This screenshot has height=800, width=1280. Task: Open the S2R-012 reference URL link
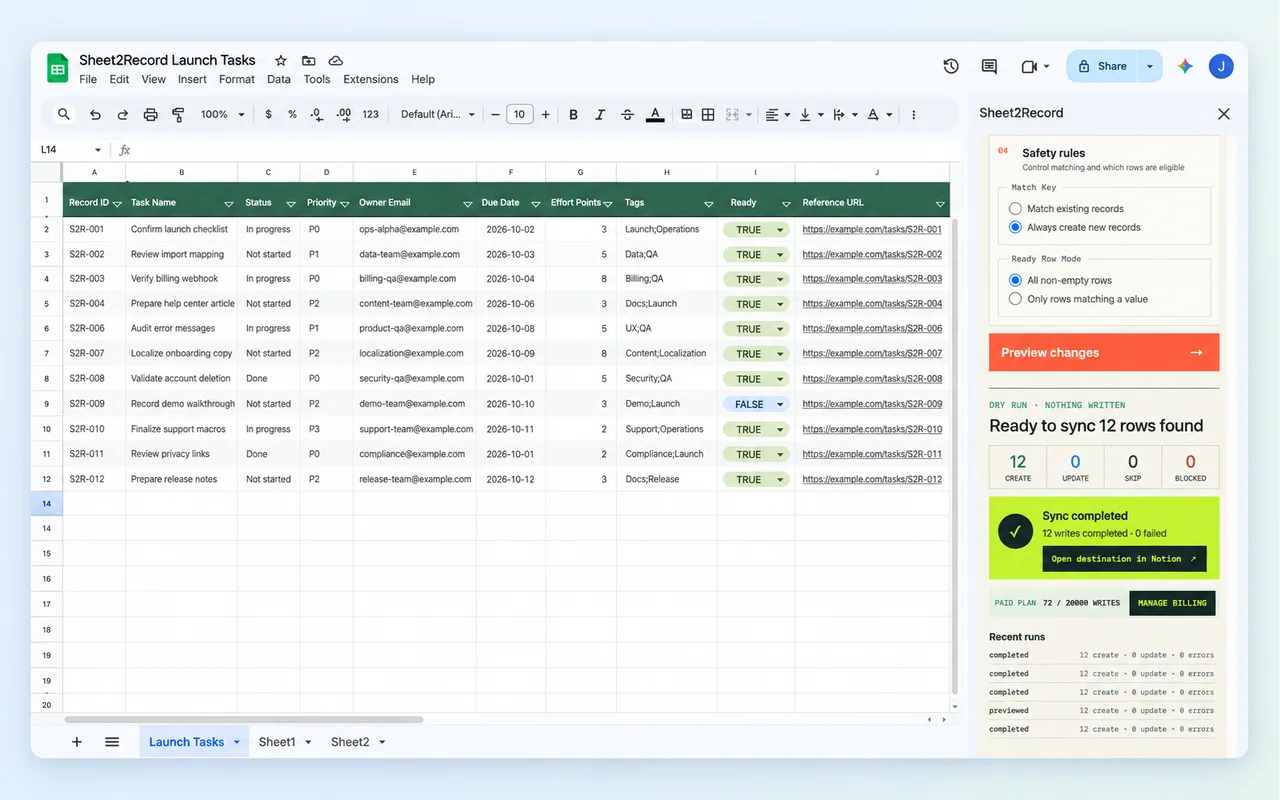coord(872,479)
